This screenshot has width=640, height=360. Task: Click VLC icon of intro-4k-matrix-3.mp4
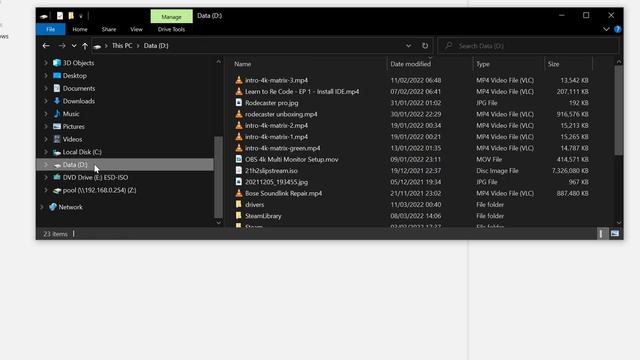(x=239, y=80)
